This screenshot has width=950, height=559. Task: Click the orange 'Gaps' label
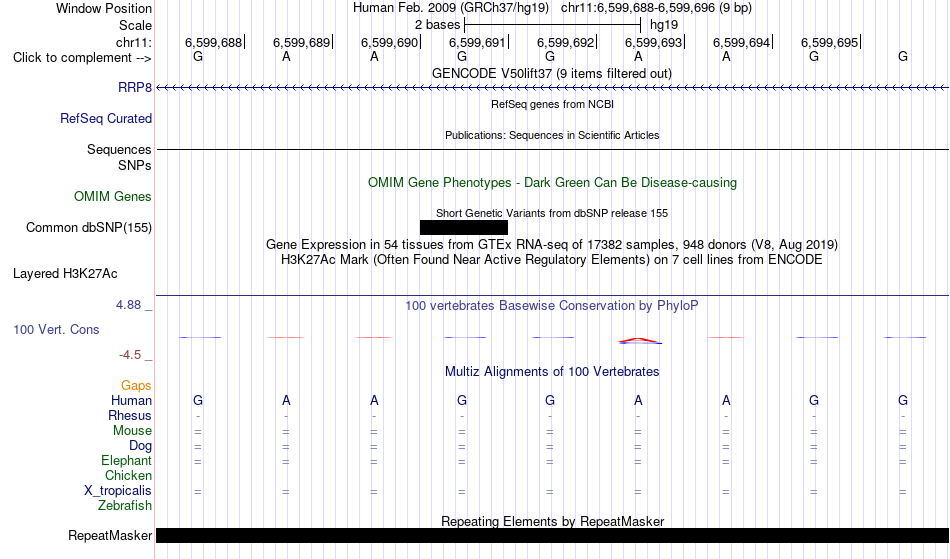pyautogui.click(x=136, y=386)
